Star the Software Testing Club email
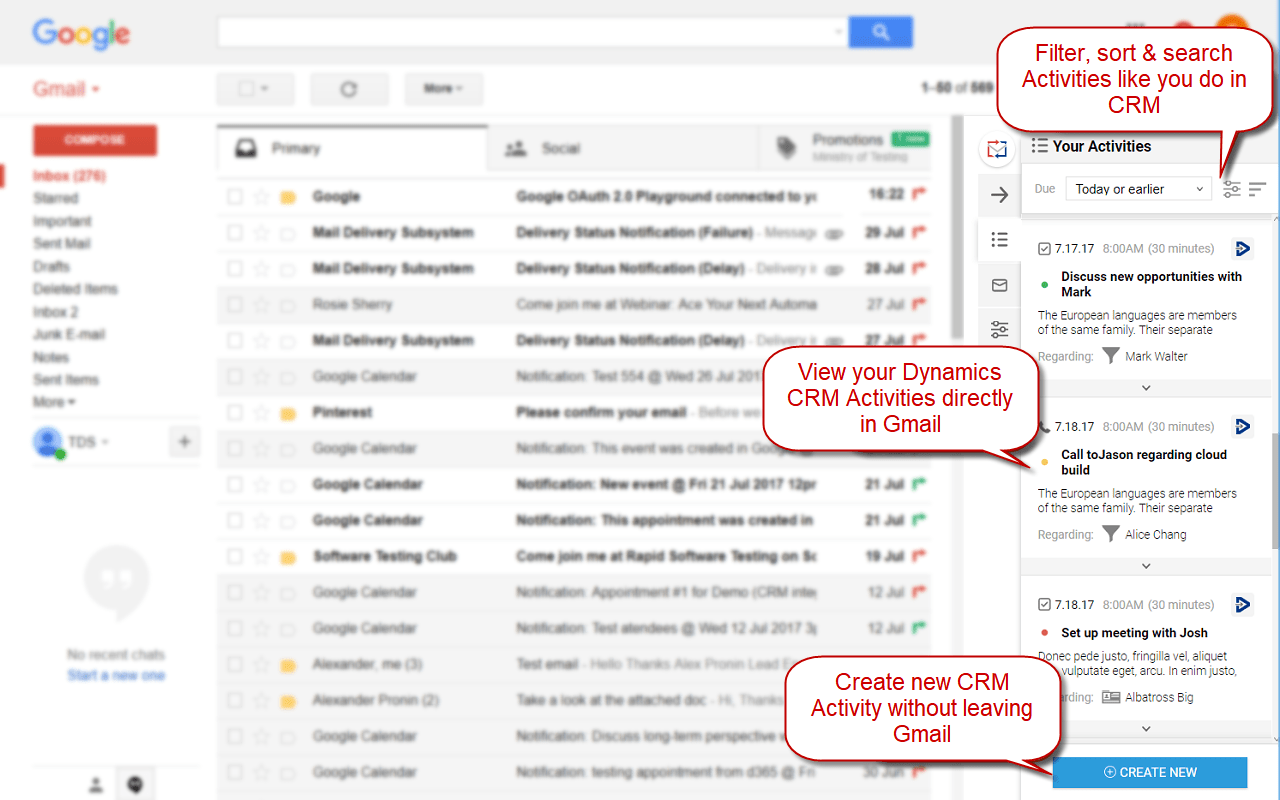The height and width of the screenshot is (800, 1280). tap(262, 557)
